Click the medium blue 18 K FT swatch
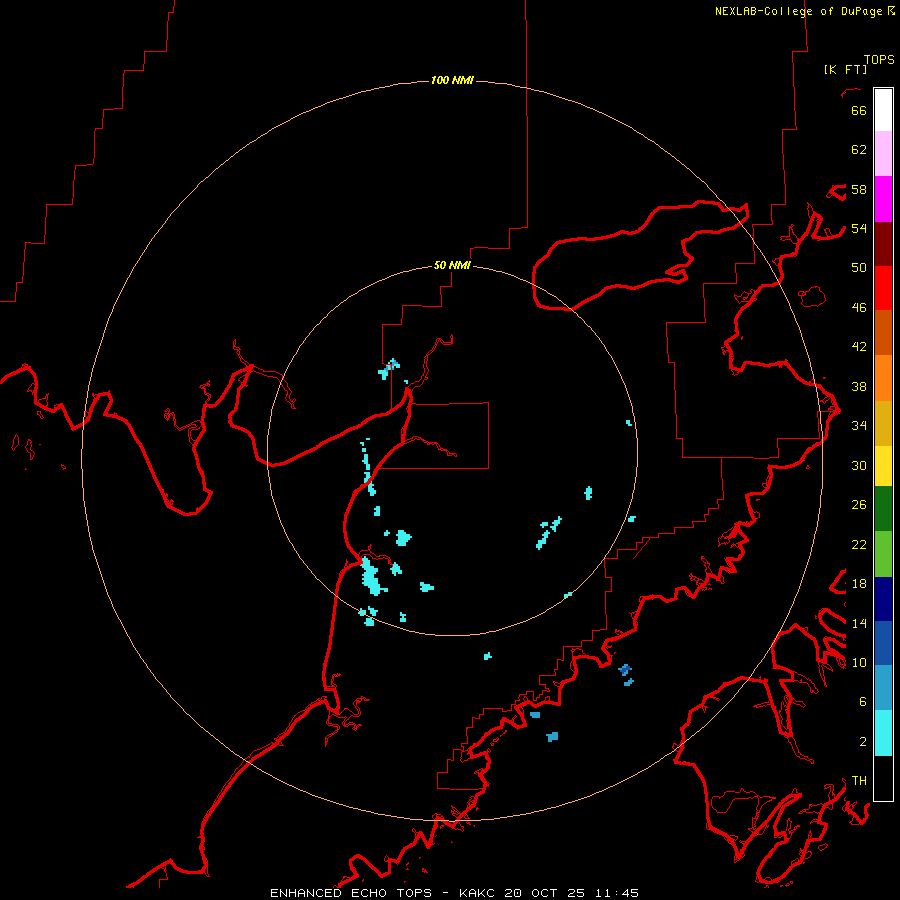The height and width of the screenshot is (900, 900). [883, 643]
